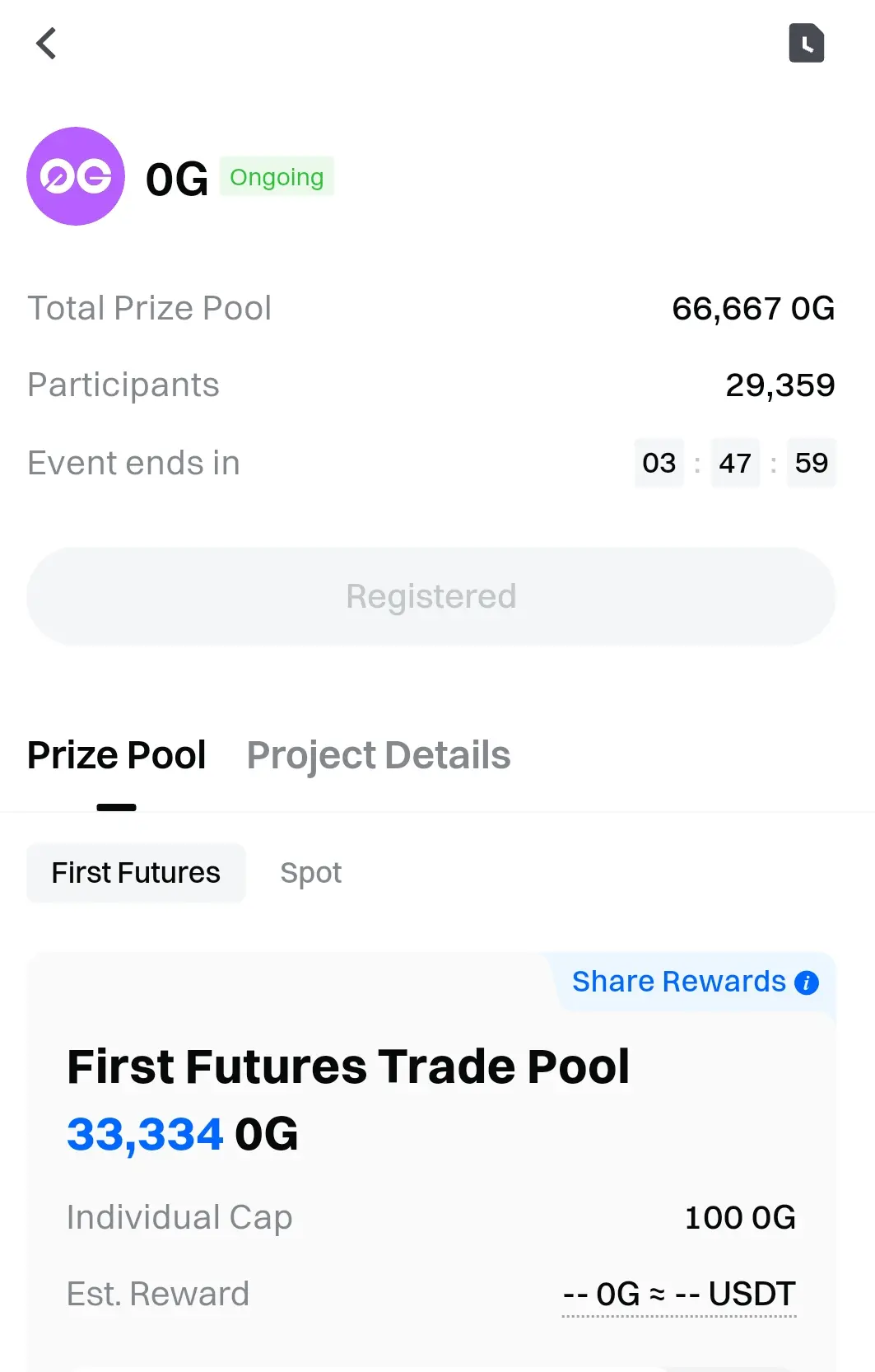Tap the Total Prize Pool value
The image size is (875, 1372).
coord(753,309)
